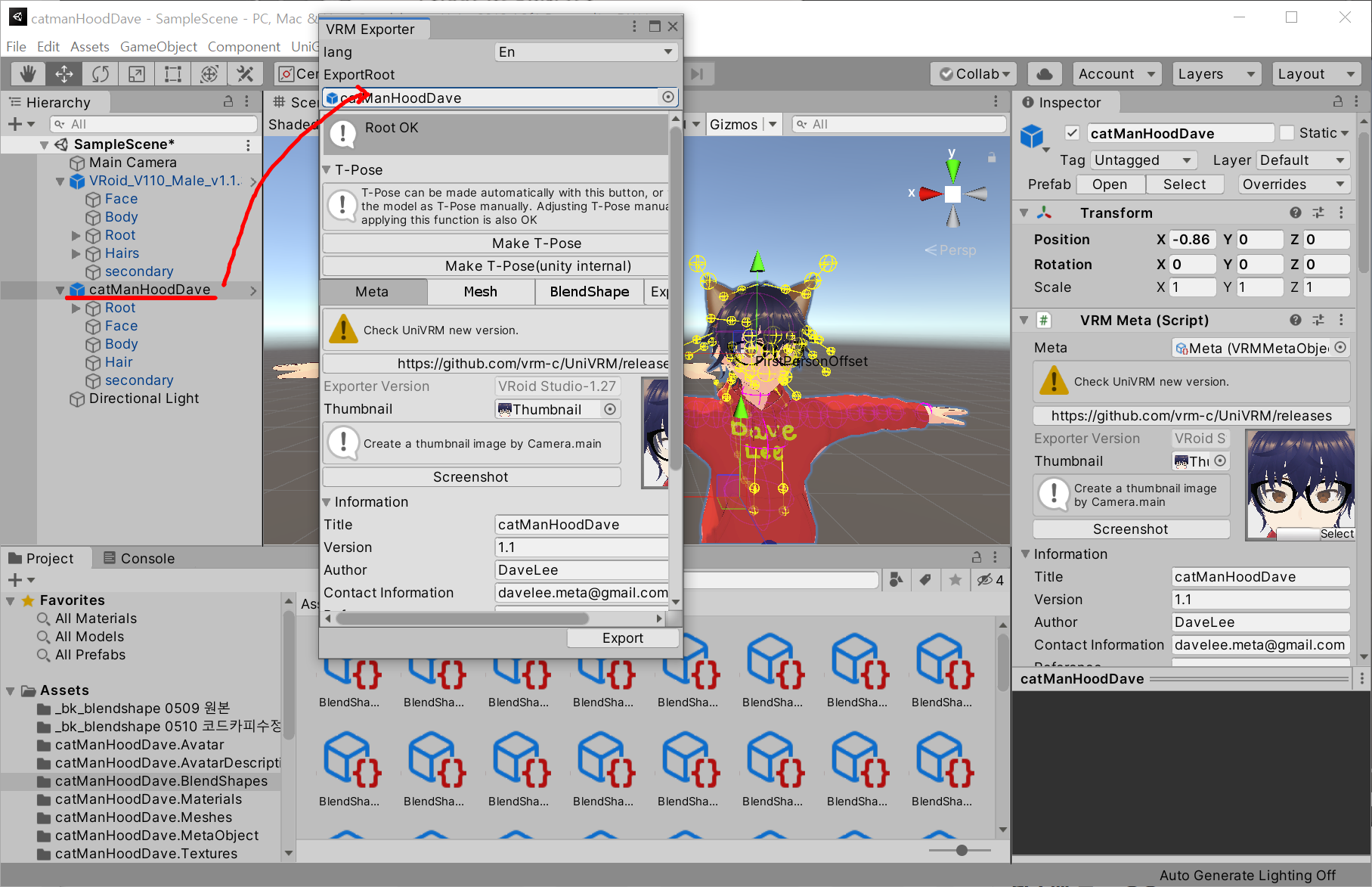Viewport: 1372px width, 887px height.
Task: Toggle Hierarchy panel lock icon
Action: point(228,101)
